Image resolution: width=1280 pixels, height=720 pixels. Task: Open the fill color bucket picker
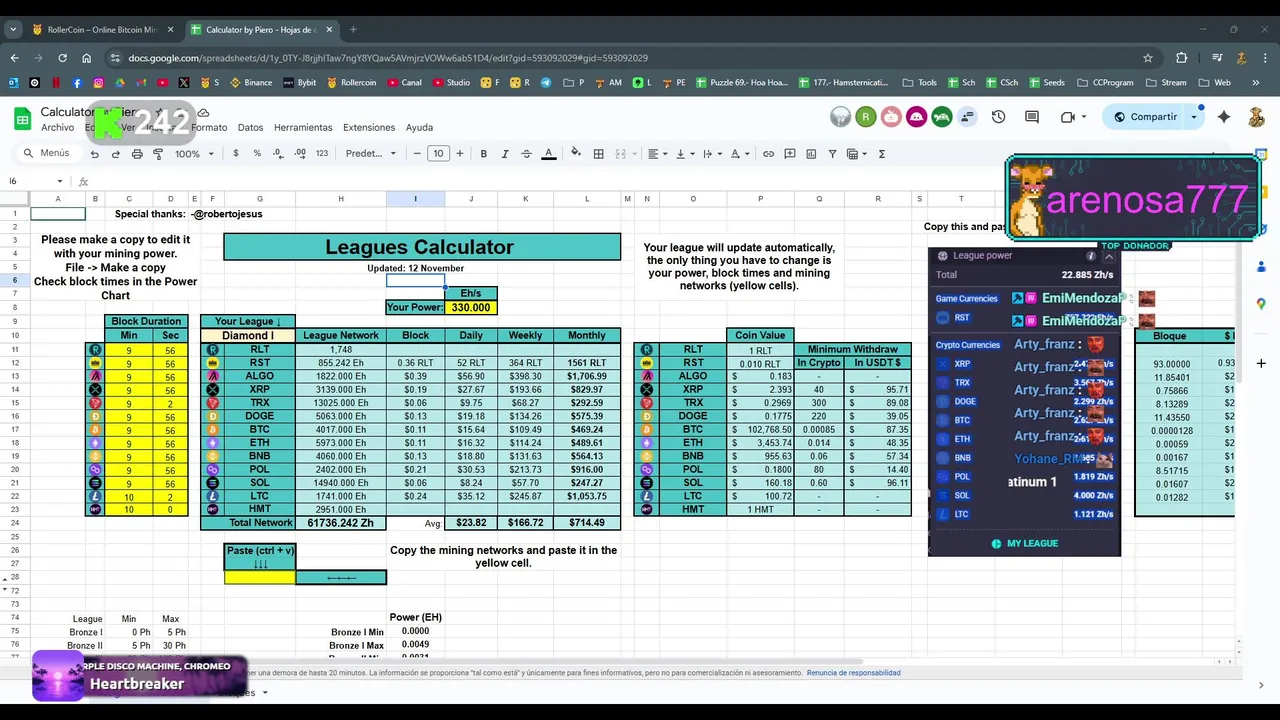(575, 154)
